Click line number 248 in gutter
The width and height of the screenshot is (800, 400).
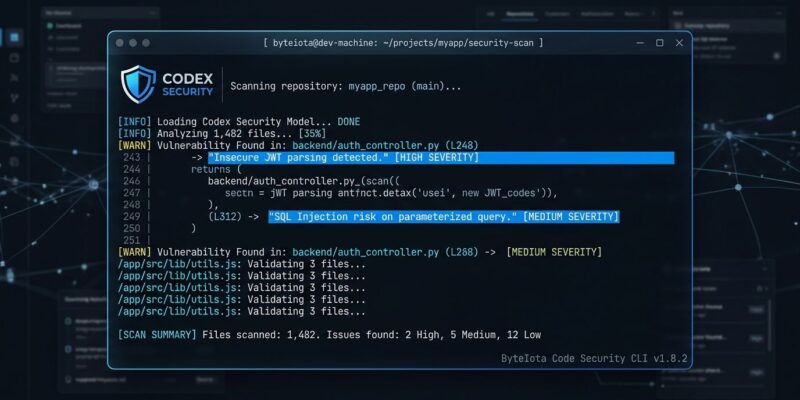pyautogui.click(x=132, y=205)
